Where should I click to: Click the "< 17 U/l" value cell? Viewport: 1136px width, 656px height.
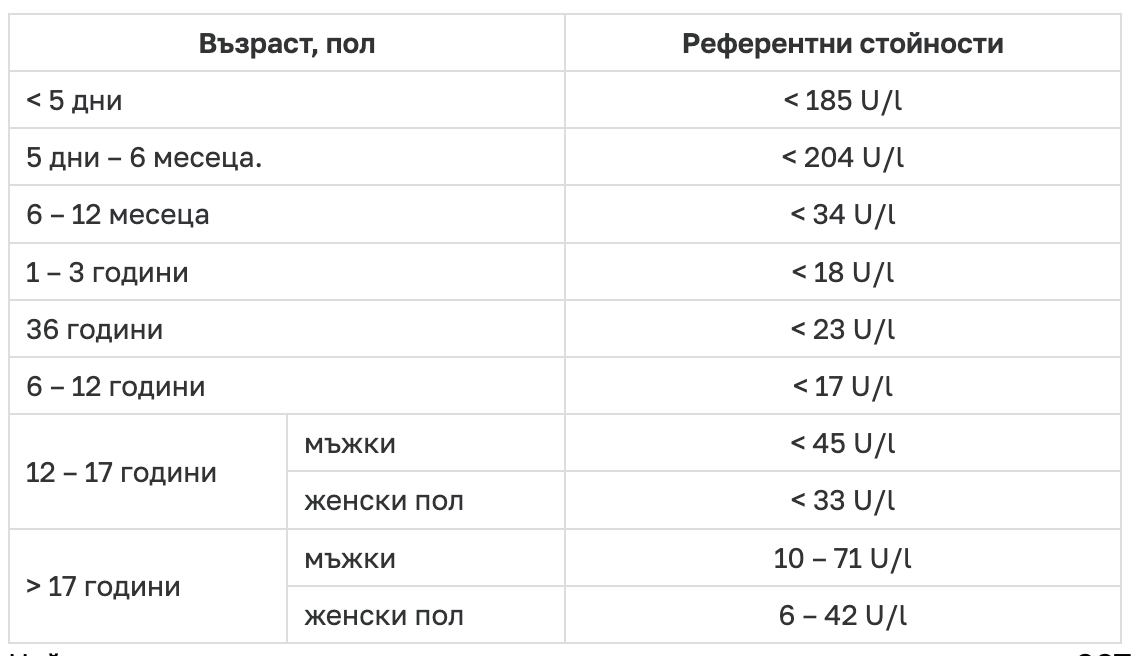(x=844, y=386)
